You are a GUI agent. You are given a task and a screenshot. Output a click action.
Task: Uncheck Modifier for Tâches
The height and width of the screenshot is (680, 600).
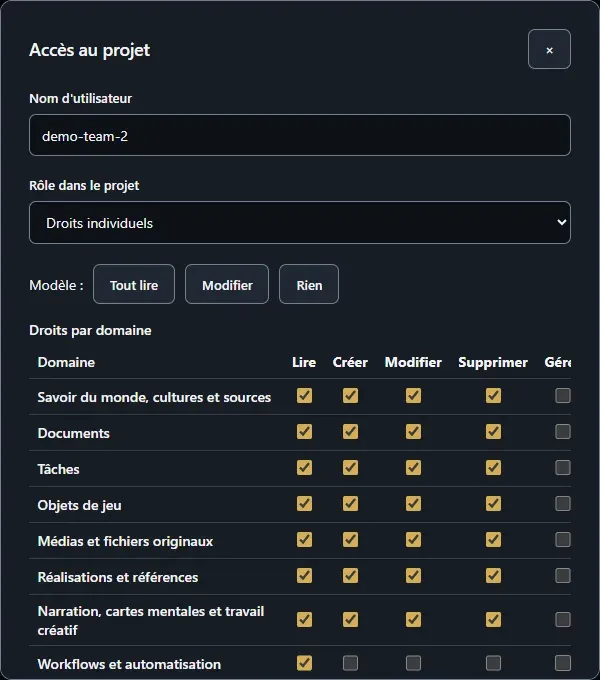coord(413,468)
